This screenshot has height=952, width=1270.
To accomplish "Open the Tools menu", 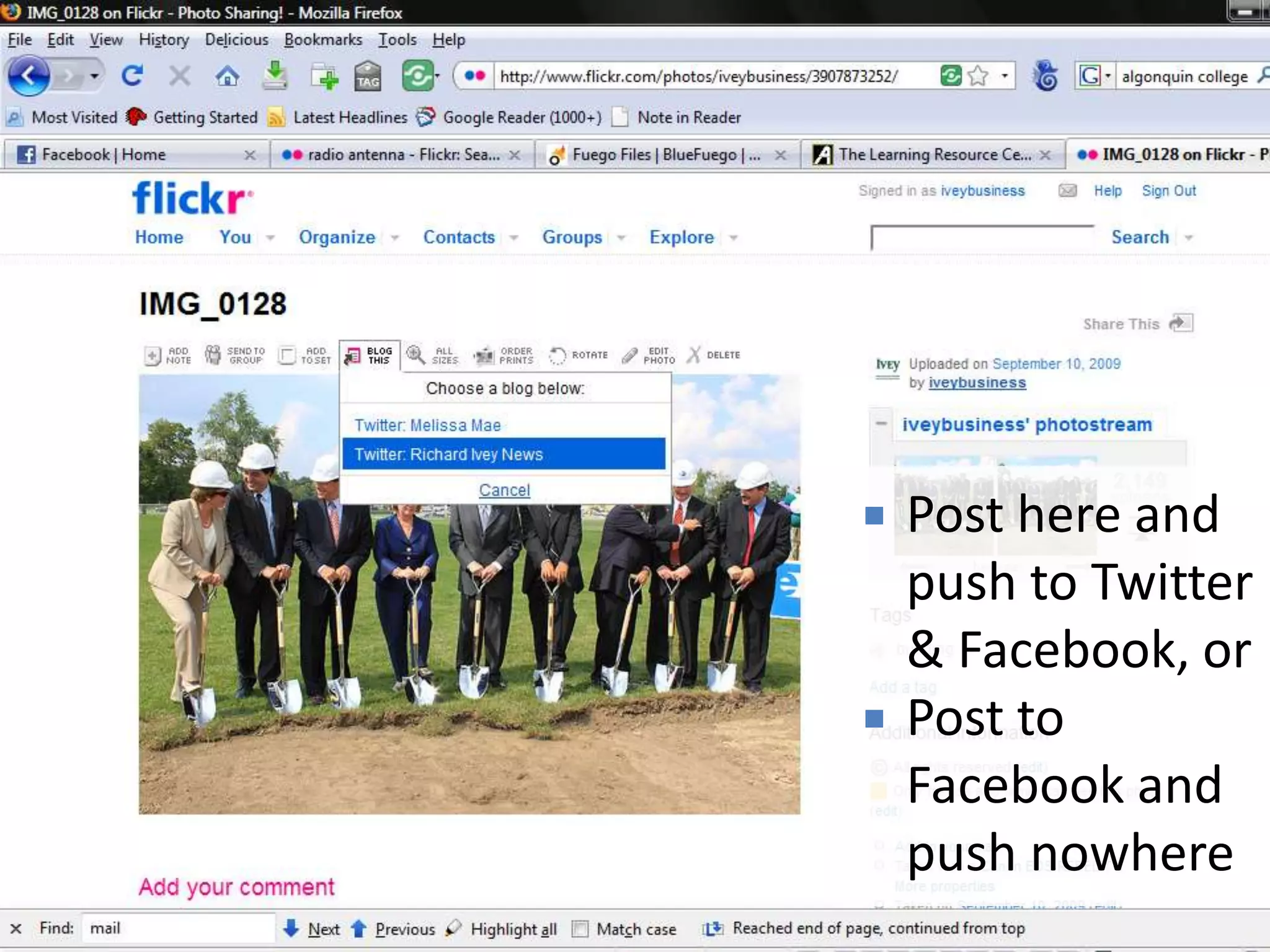I will pos(397,40).
